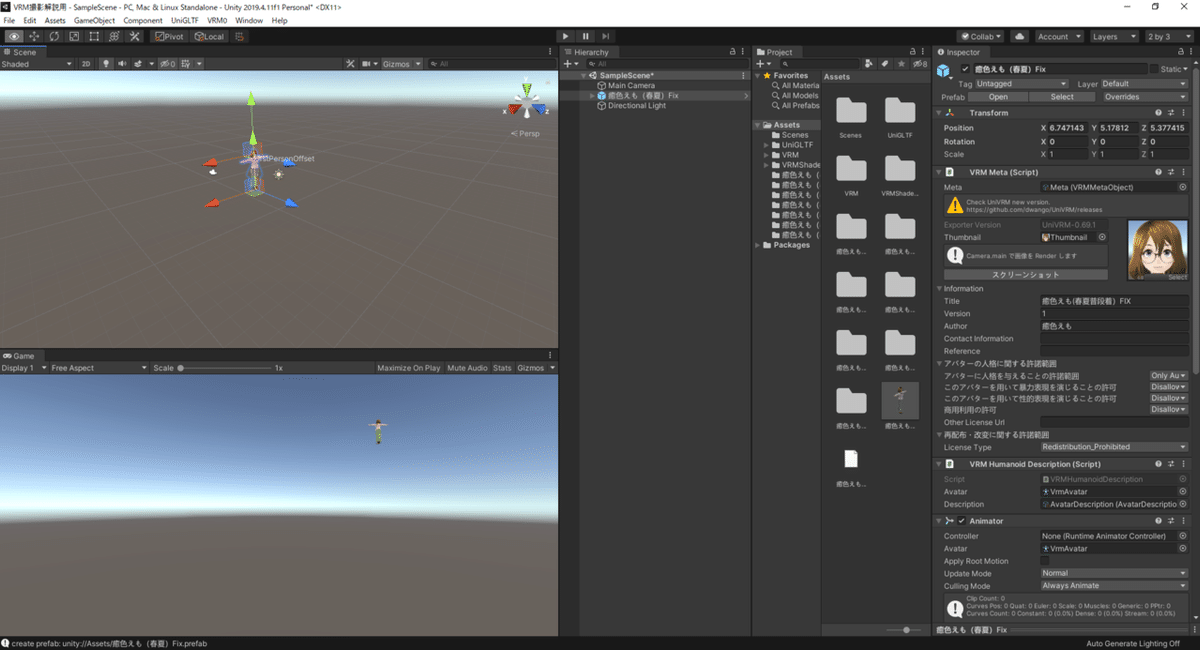The height and width of the screenshot is (650, 1200).
Task: Click the スクリーンショット button
Action: click(x=1026, y=274)
